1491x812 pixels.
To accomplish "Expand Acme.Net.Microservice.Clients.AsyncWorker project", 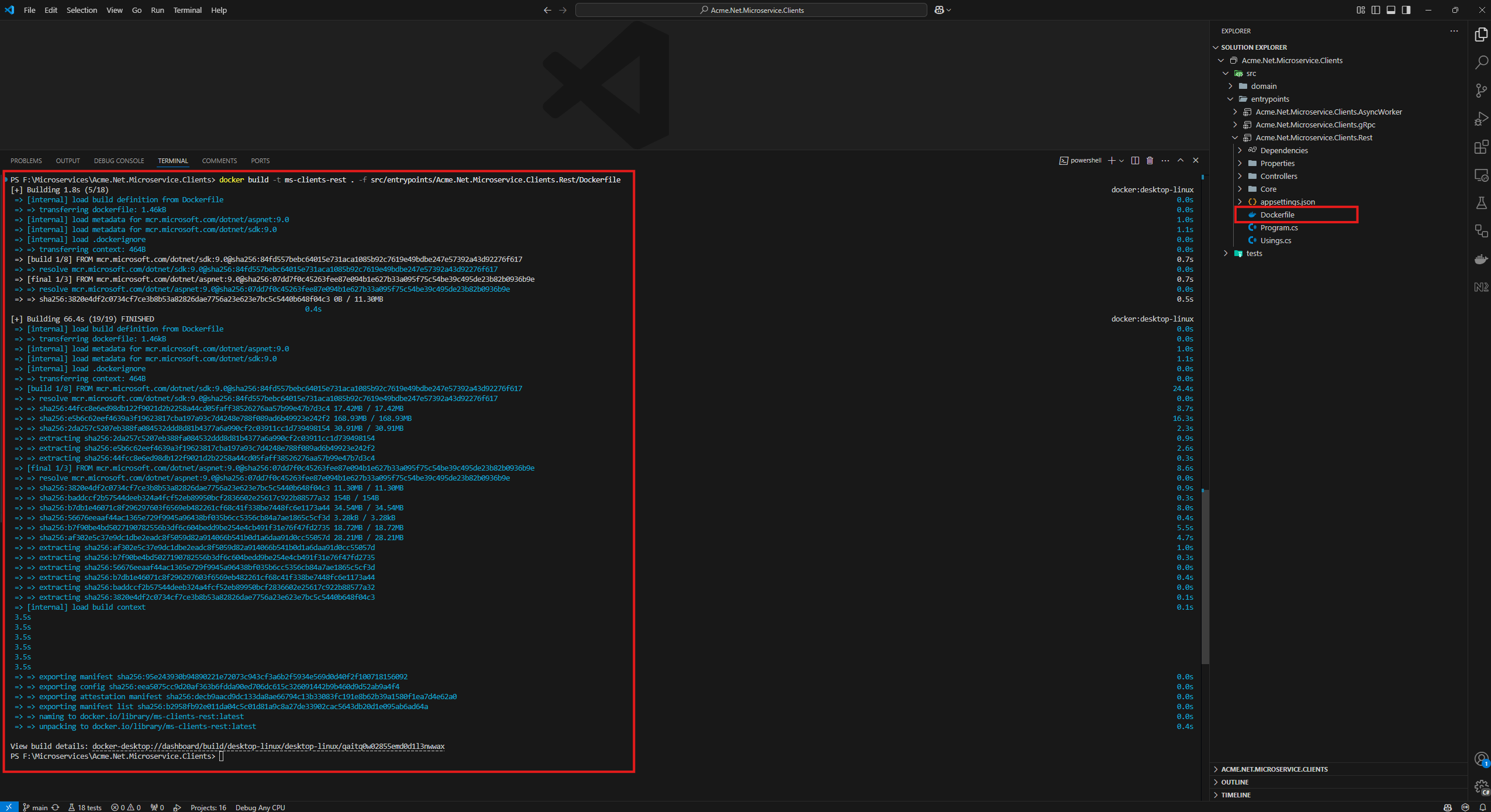I will 1235,112.
